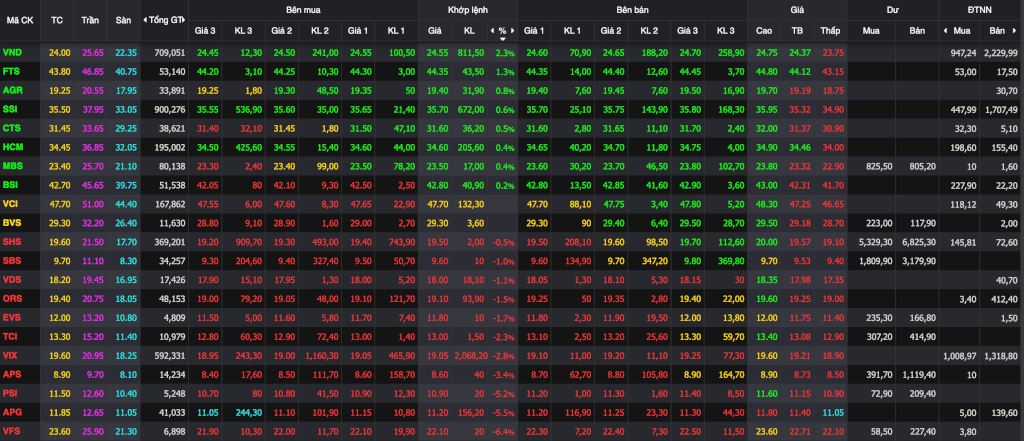Click the left arrow beside the % header
Image resolution: width=1024 pixels, height=441 pixels.
coord(491,31)
